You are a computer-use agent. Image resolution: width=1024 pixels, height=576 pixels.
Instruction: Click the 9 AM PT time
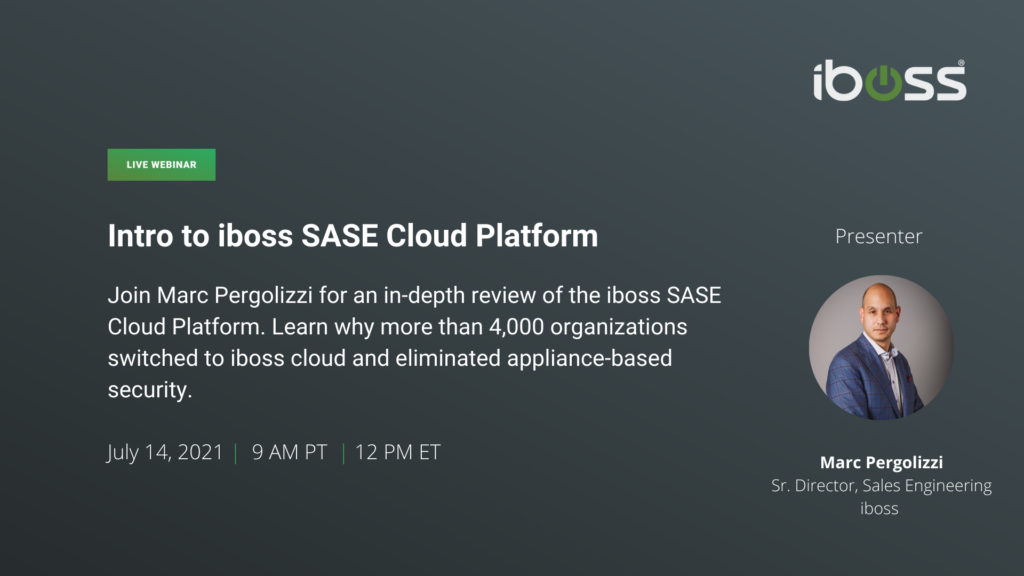[x=289, y=452]
